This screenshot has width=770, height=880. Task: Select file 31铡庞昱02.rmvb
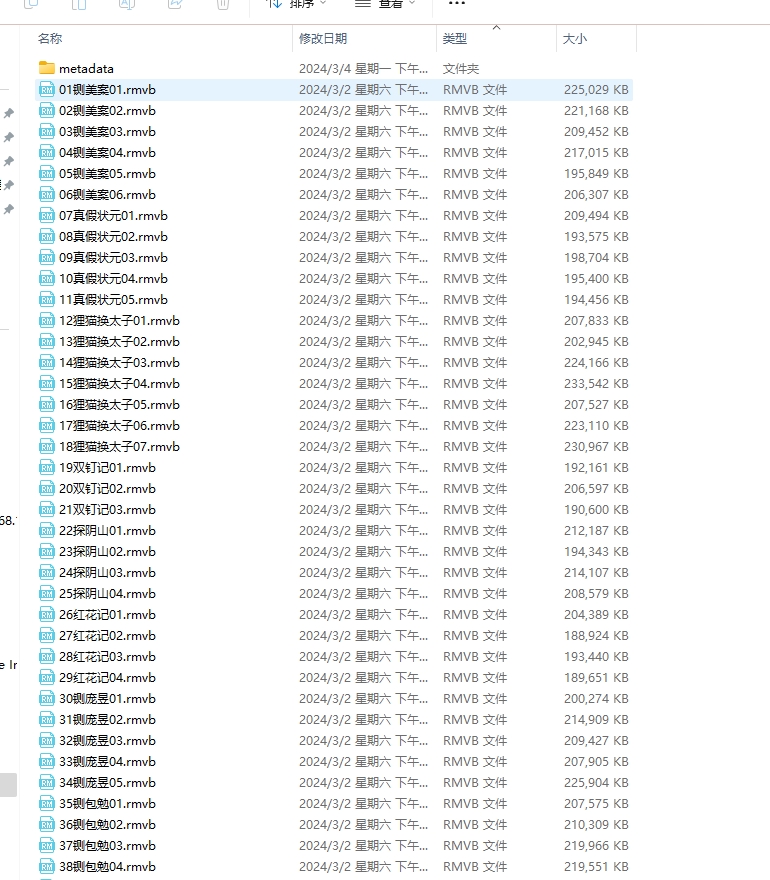[107, 719]
